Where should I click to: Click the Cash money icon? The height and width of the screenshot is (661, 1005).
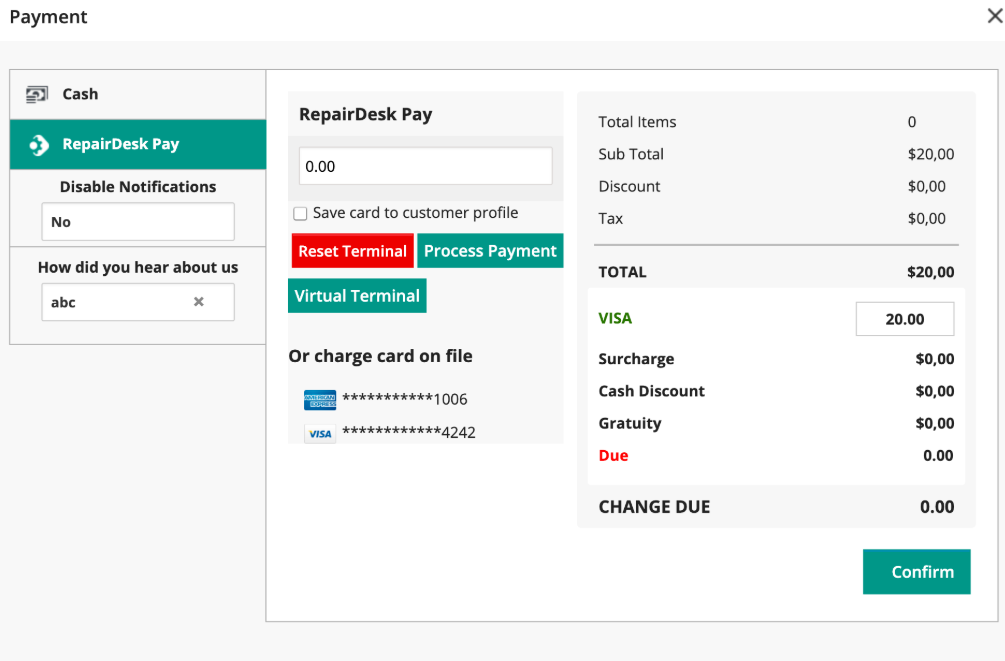pos(37,94)
